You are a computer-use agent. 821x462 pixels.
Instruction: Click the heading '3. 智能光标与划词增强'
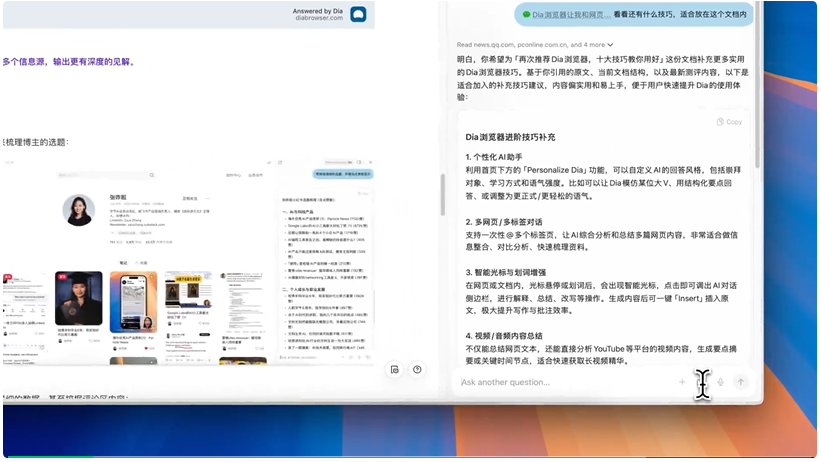(506, 272)
